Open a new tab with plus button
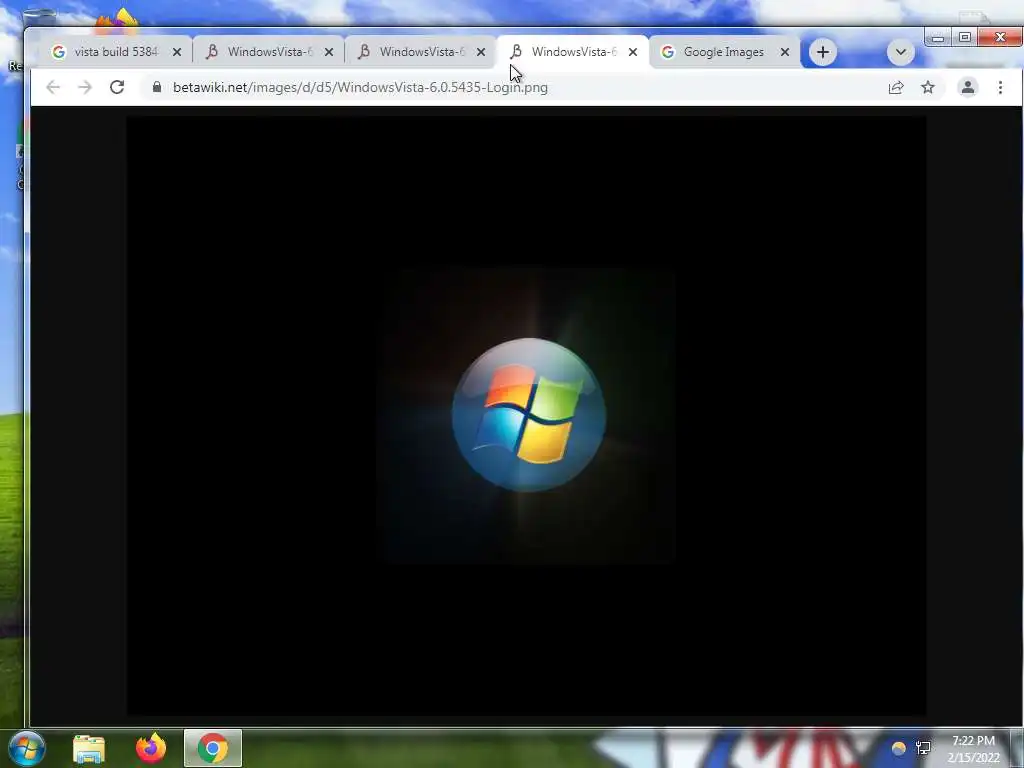 823,52
